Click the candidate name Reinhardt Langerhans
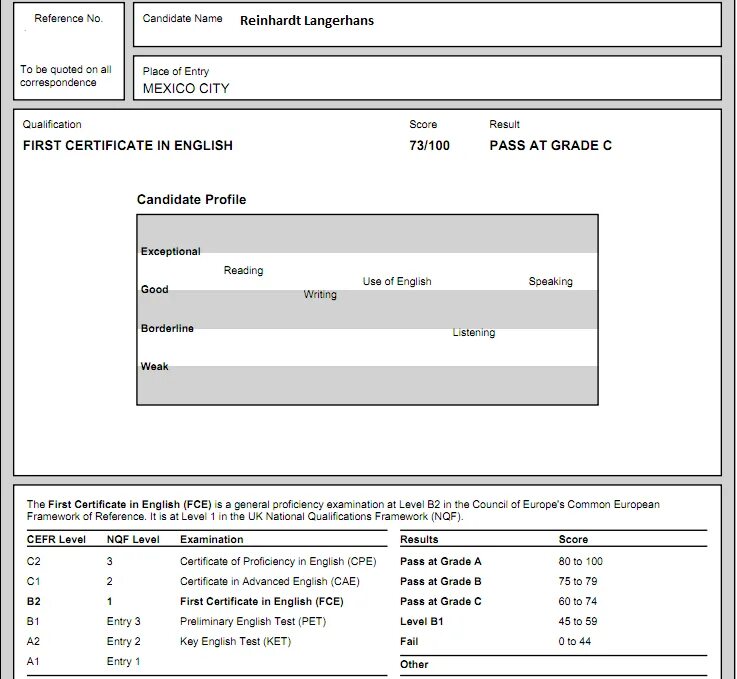The height and width of the screenshot is (679, 737). pyautogui.click(x=307, y=21)
